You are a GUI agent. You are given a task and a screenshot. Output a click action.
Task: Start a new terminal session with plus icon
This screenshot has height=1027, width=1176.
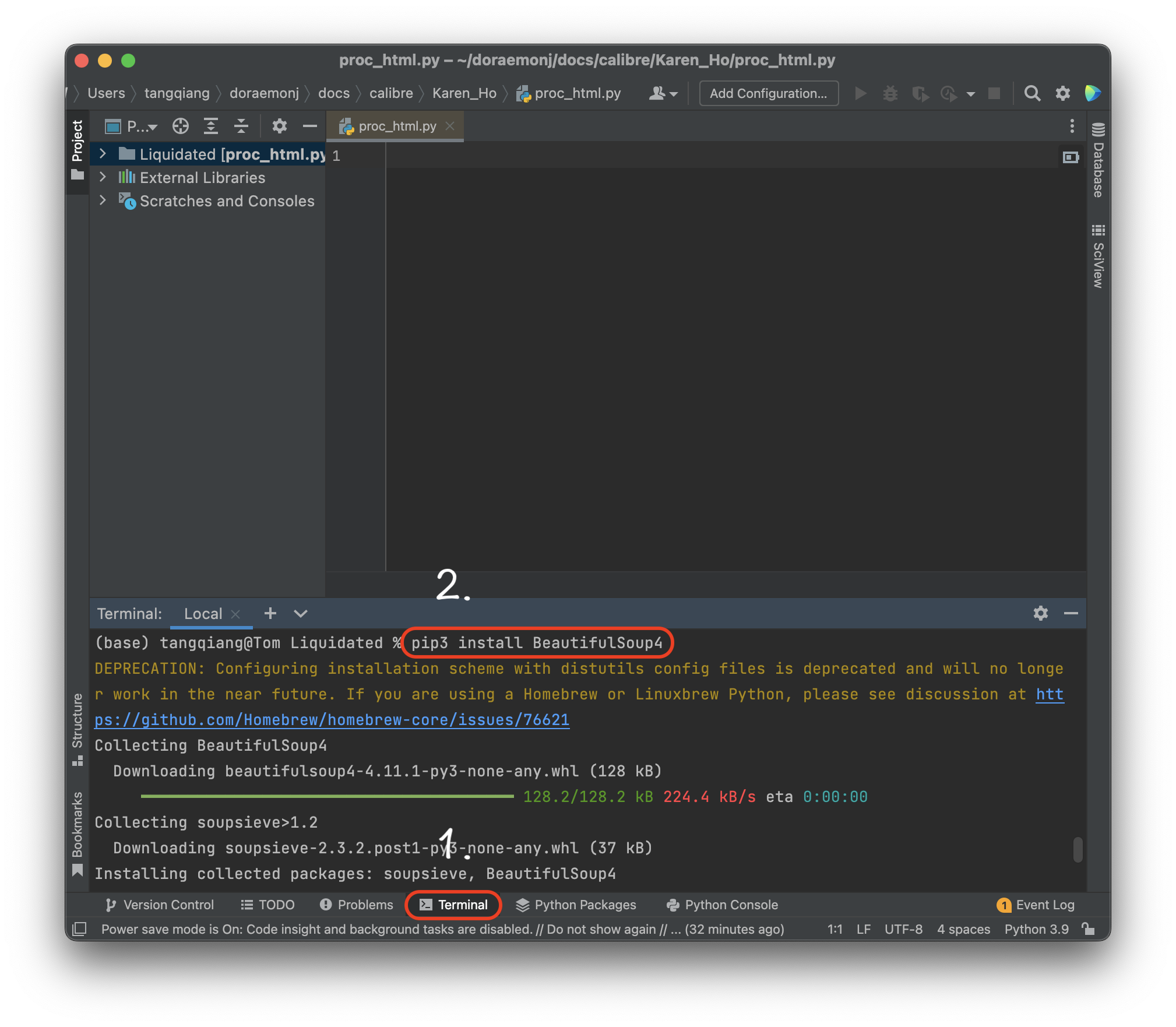coord(269,613)
